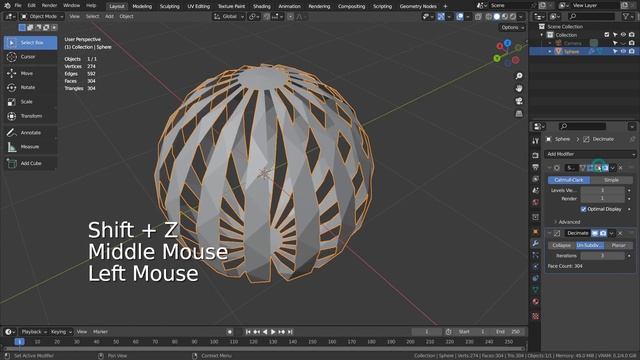640x360 pixels.
Task: Toggle Subdivision modifier render camera icon
Action: [605, 168]
